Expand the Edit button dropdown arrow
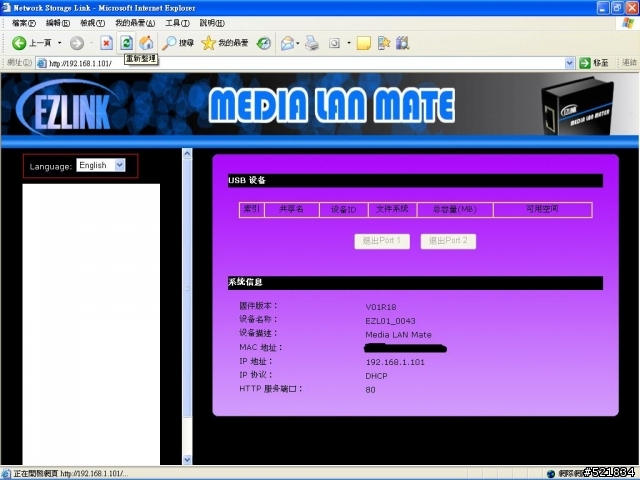Image resolution: width=640 pixels, height=480 pixels. (349, 43)
